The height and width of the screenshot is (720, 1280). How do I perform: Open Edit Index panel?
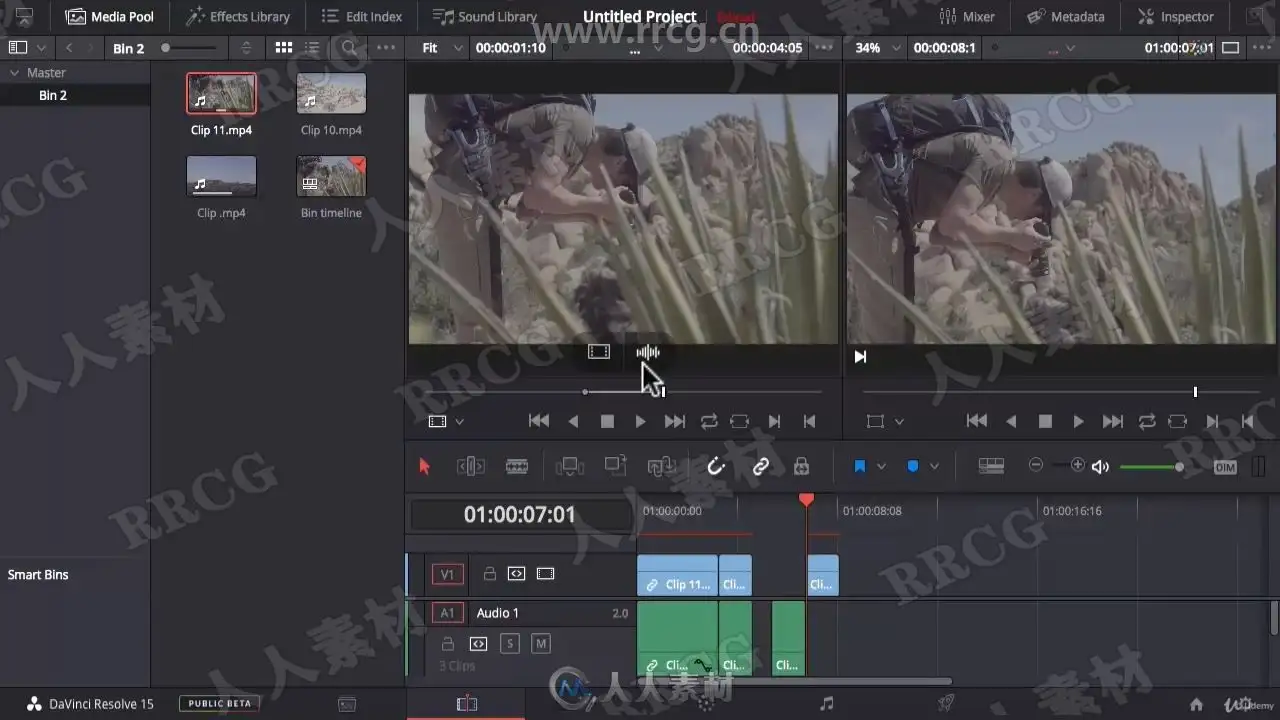coord(362,16)
